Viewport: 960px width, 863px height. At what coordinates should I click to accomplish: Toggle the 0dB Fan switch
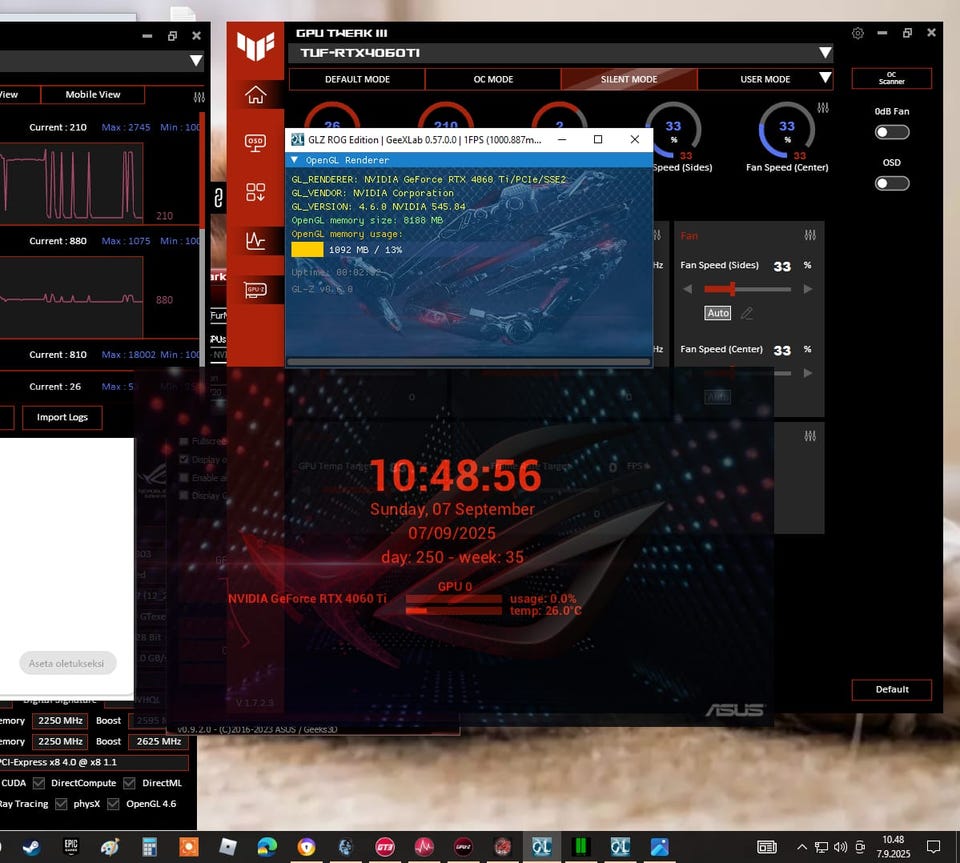(x=891, y=132)
